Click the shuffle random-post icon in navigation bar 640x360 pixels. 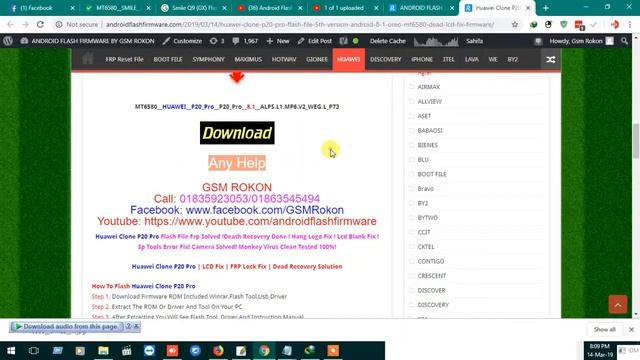coord(551,60)
